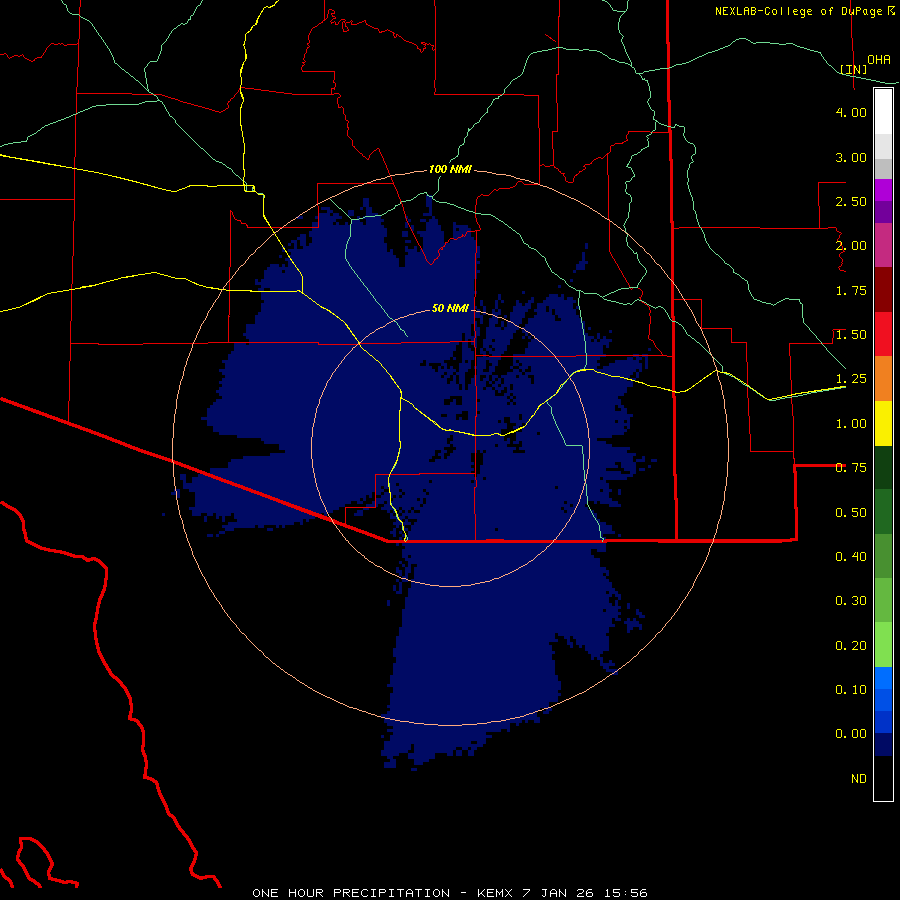Click the 50 NMI range ring label

click(450, 309)
